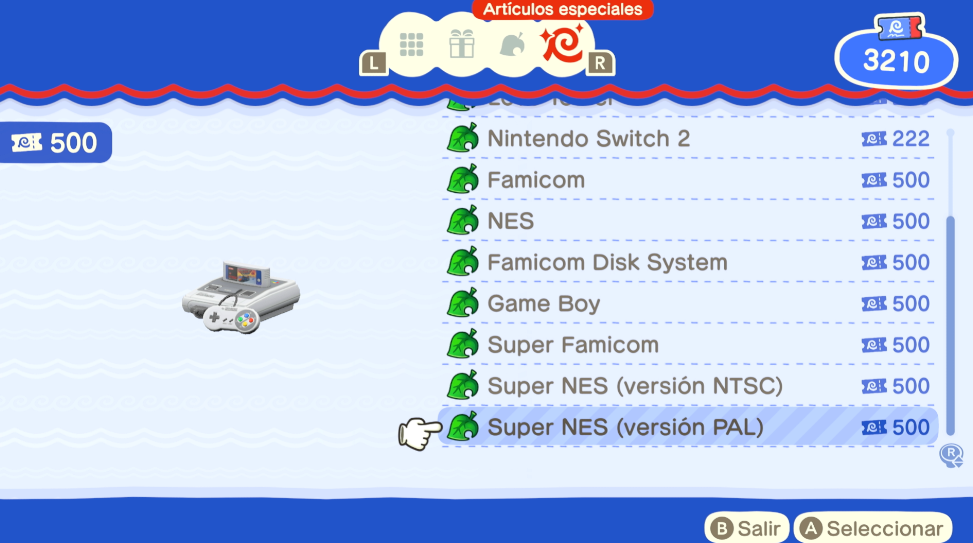The width and height of the screenshot is (973, 543).
Task: Click the R shoulder button icon
Action: (600, 63)
